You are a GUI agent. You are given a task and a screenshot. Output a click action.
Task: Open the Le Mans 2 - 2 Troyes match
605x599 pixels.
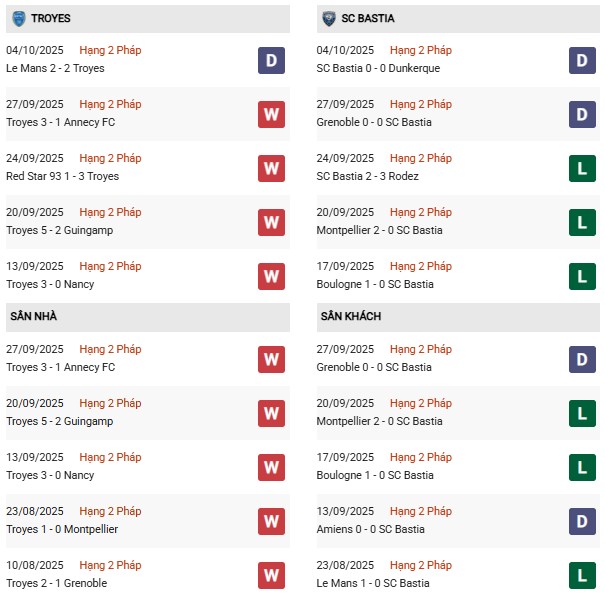tap(55, 68)
